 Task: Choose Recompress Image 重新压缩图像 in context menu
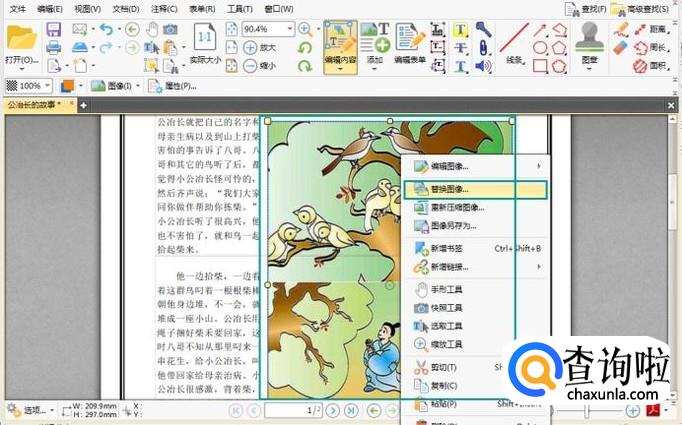tap(475, 208)
